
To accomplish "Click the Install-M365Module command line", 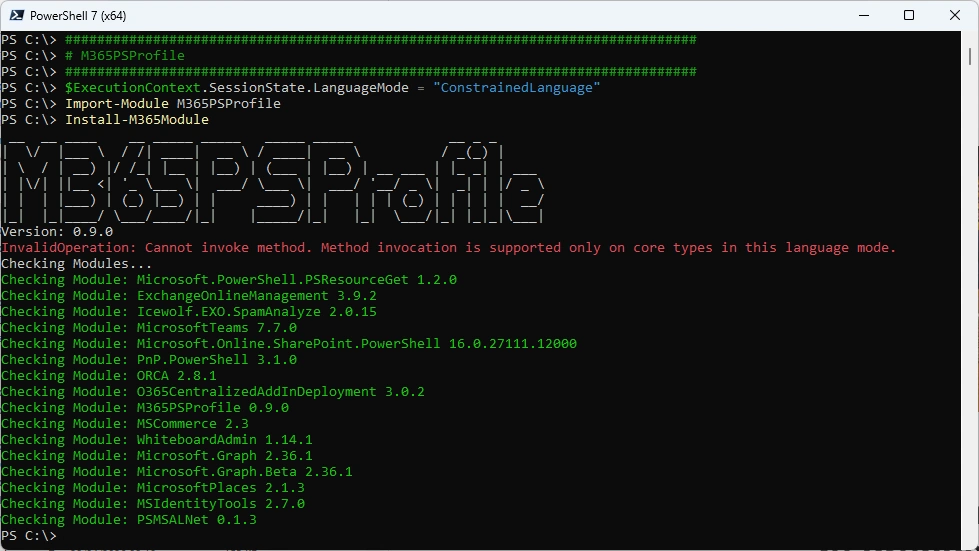I will (x=137, y=120).
